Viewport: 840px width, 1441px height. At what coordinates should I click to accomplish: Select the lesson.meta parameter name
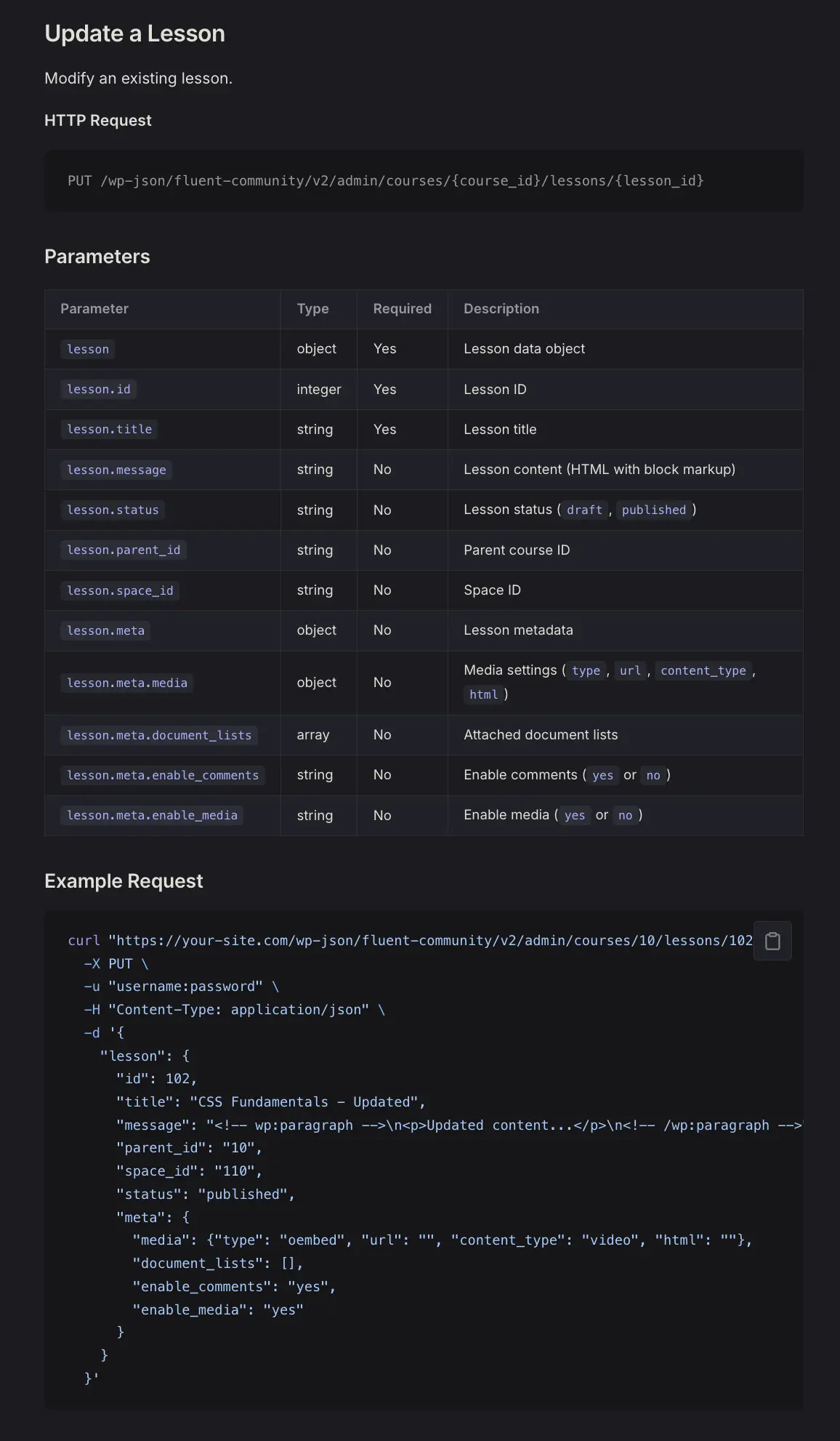point(106,631)
